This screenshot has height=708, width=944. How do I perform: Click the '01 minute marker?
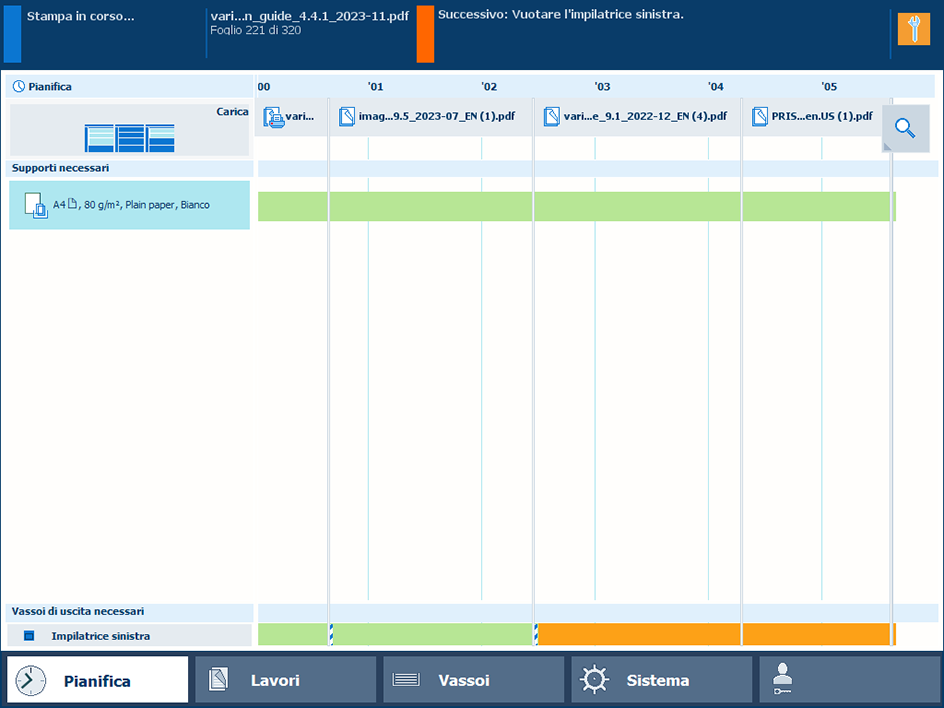pos(375,87)
